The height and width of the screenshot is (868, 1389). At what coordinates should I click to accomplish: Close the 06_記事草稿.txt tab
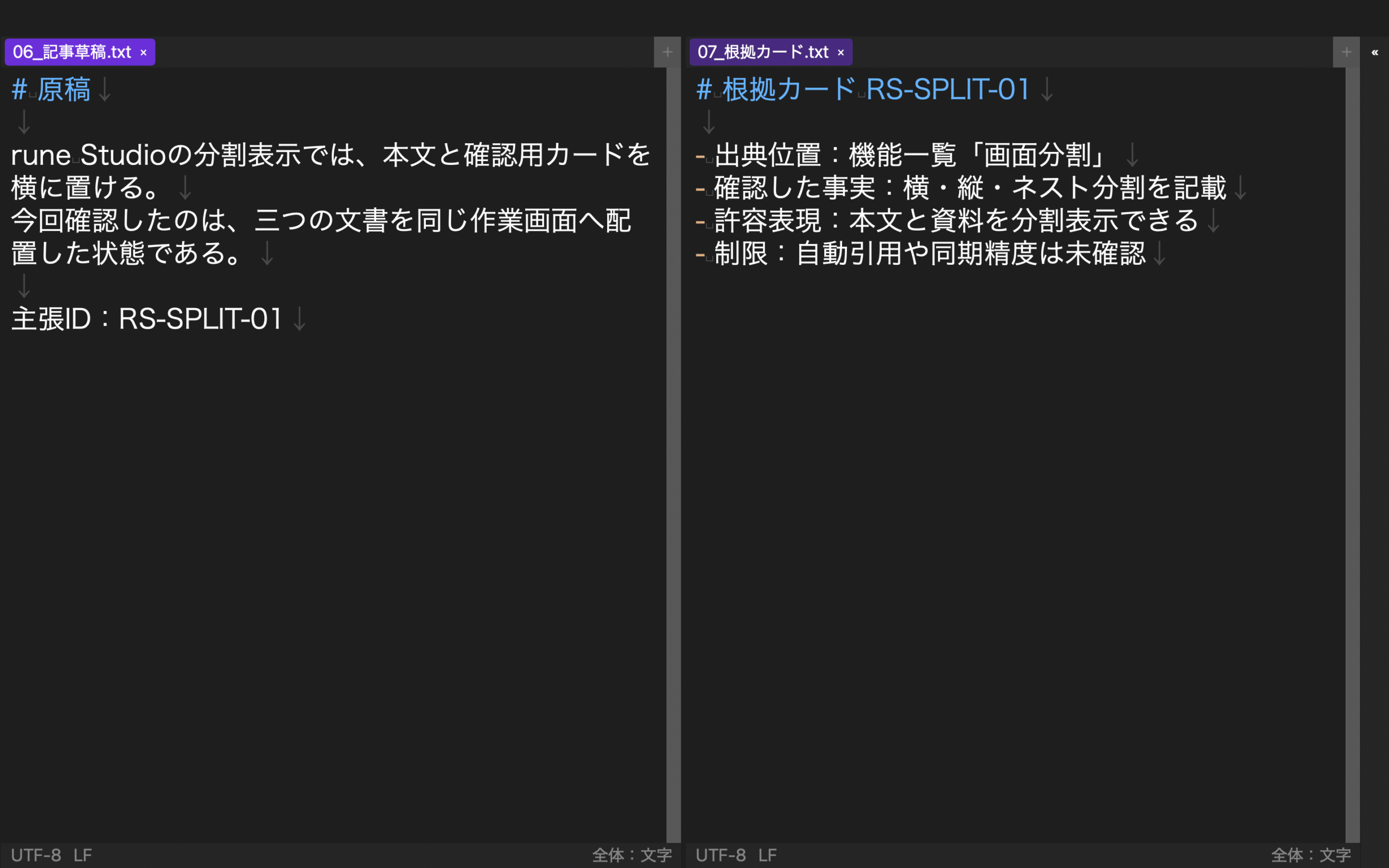[143, 53]
